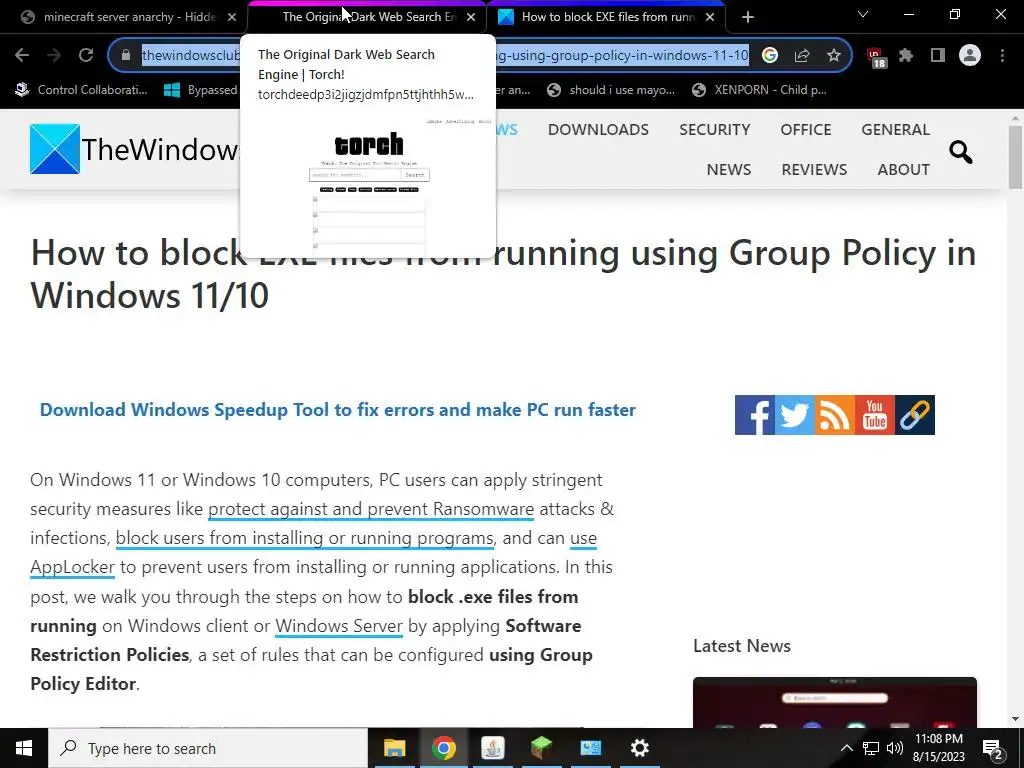The width and height of the screenshot is (1024, 768).
Task: Open the uBlock extension showing 18
Action: [x=875, y=57]
